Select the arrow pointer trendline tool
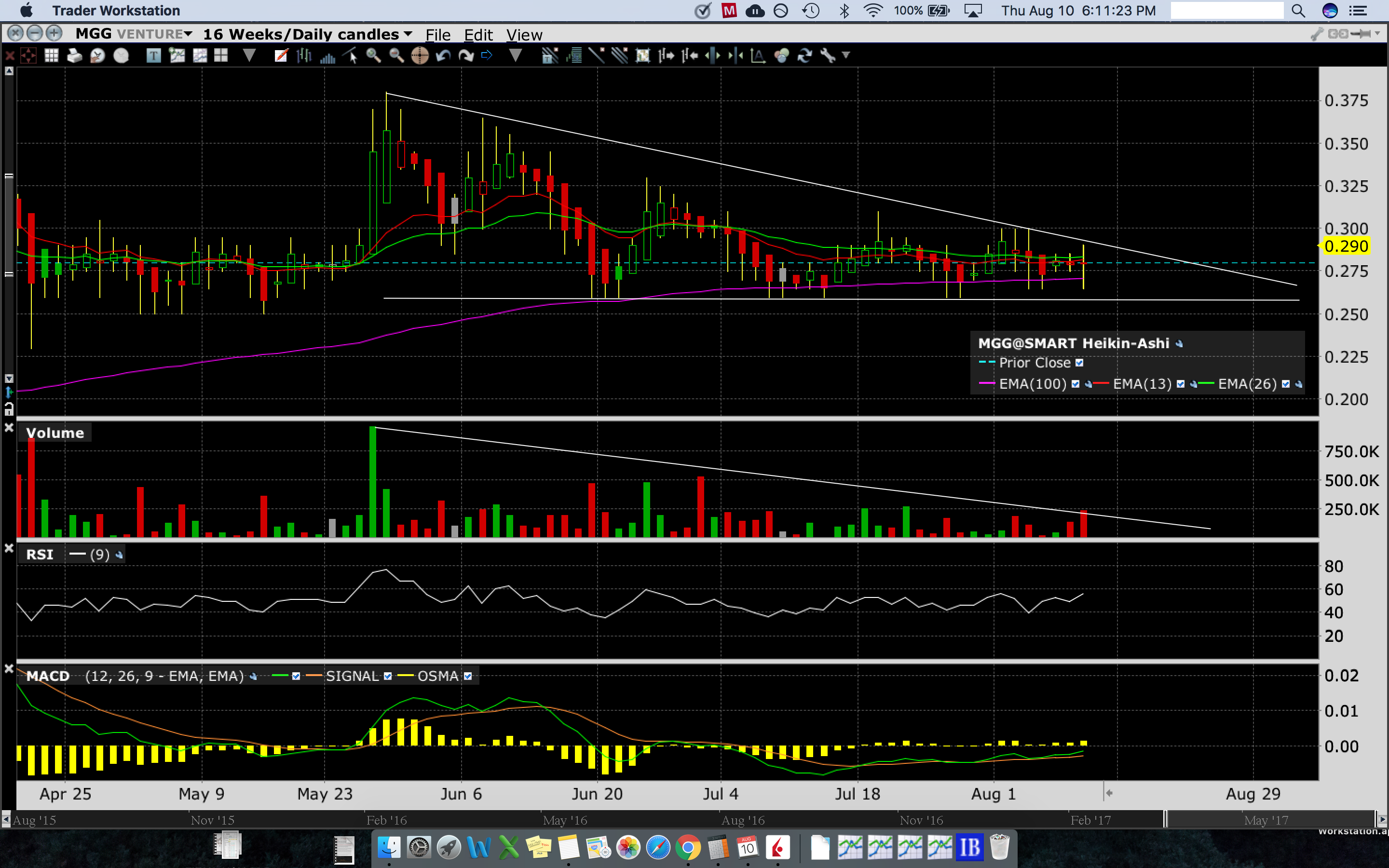The height and width of the screenshot is (868, 1389). coord(351,55)
